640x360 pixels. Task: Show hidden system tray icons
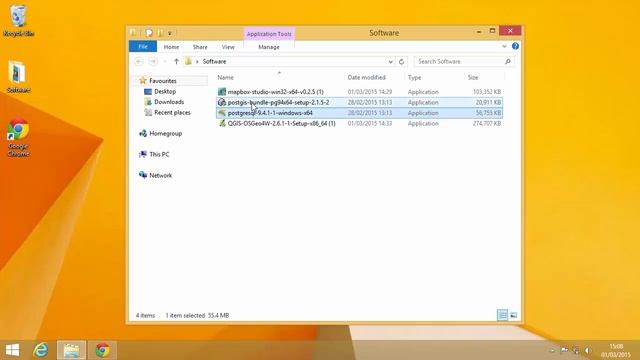552,350
